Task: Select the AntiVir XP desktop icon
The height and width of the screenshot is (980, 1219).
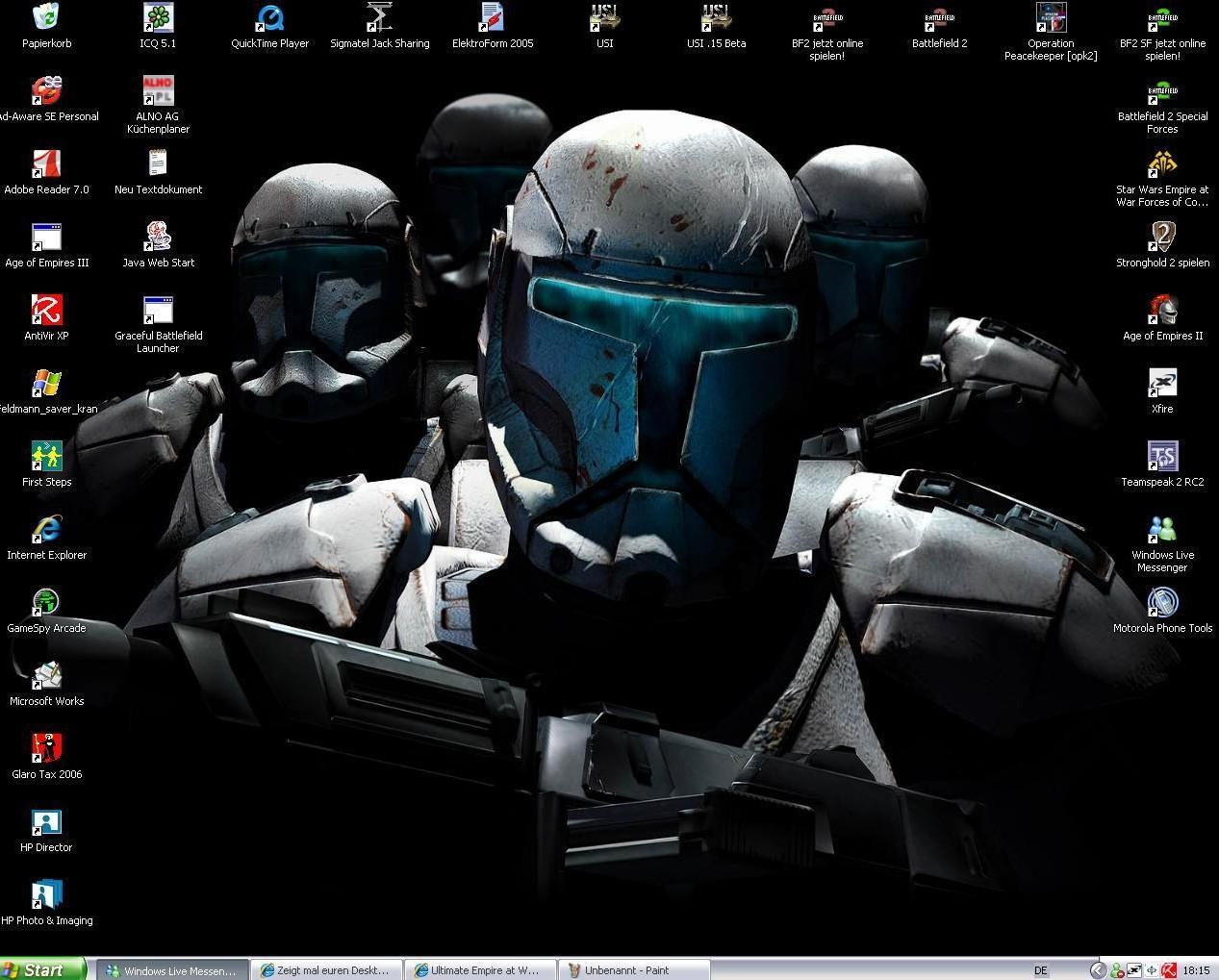Action: (46, 310)
